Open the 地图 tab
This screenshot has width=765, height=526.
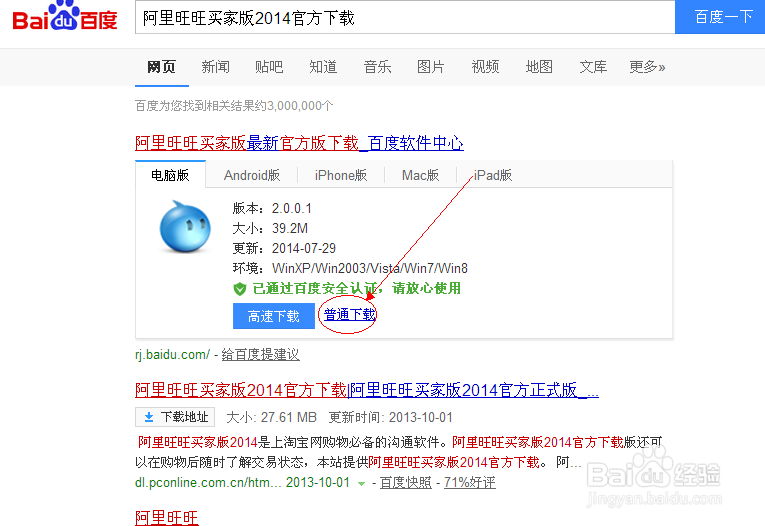point(539,67)
